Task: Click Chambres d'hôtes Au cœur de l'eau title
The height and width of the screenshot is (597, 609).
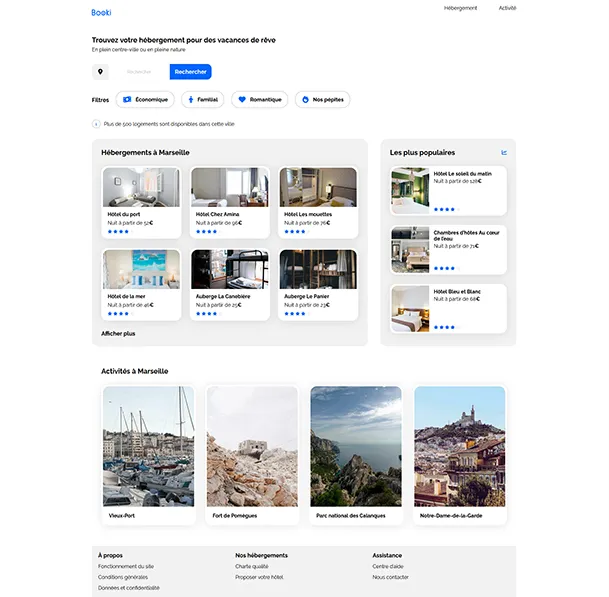Action: (x=466, y=236)
